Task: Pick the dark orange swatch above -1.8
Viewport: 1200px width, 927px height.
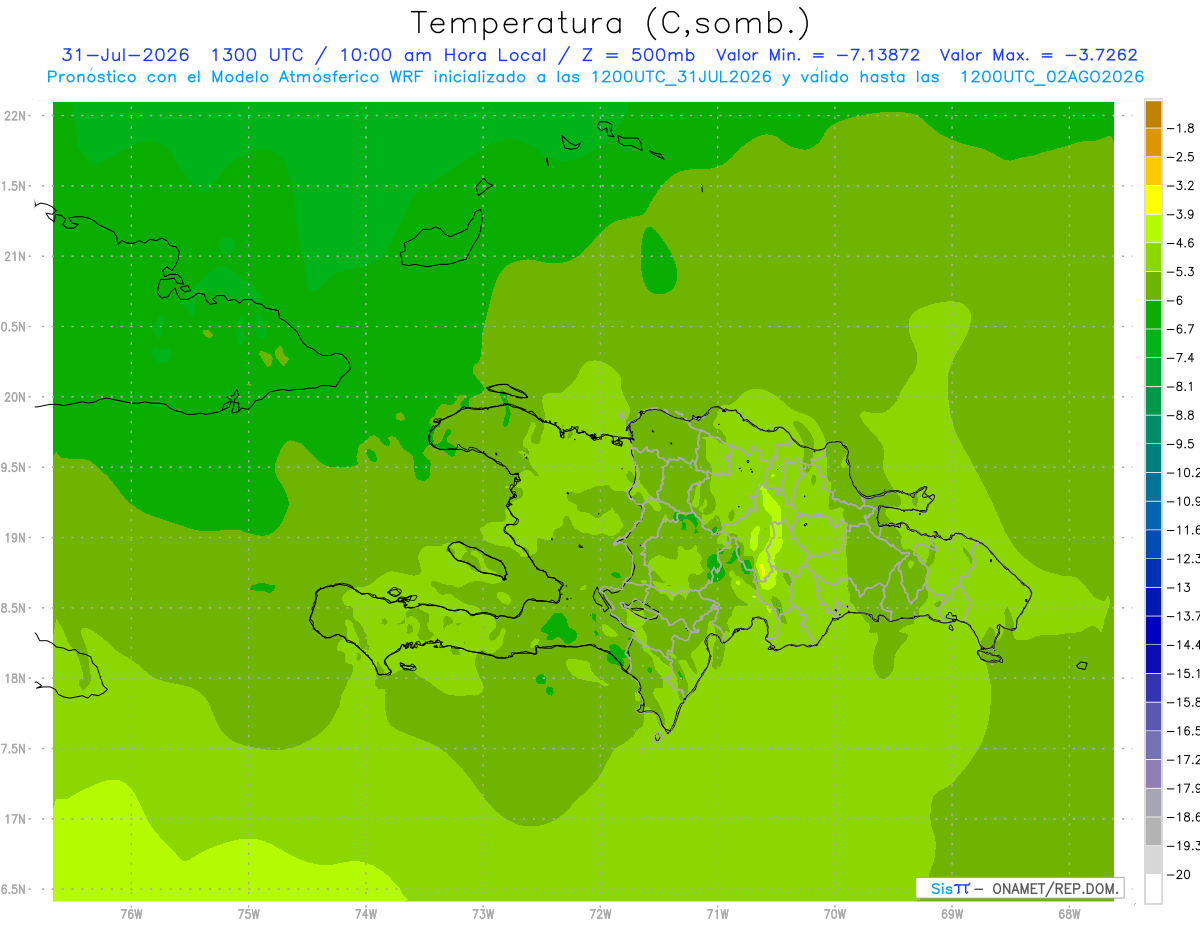Action: [1153, 114]
